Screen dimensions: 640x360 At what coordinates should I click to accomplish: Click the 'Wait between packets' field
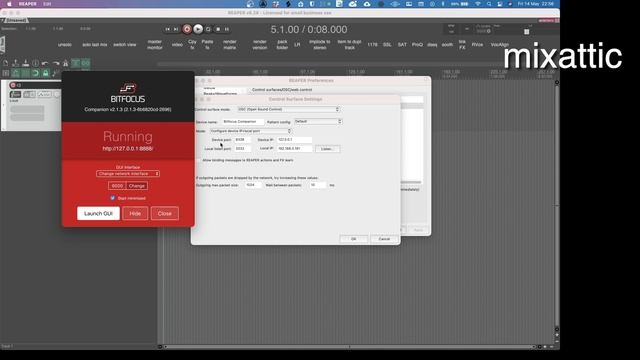318,185
